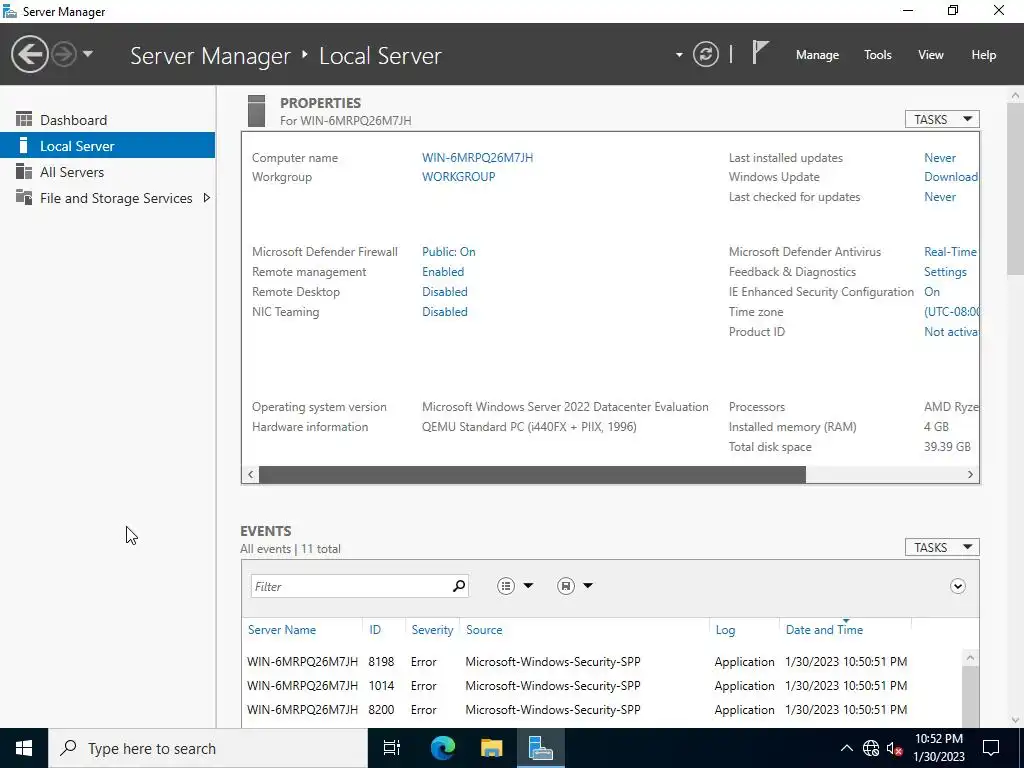1024x768 pixels.
Task: Open the Properties TASKS dropdown
Action: [x=942, y=119]
